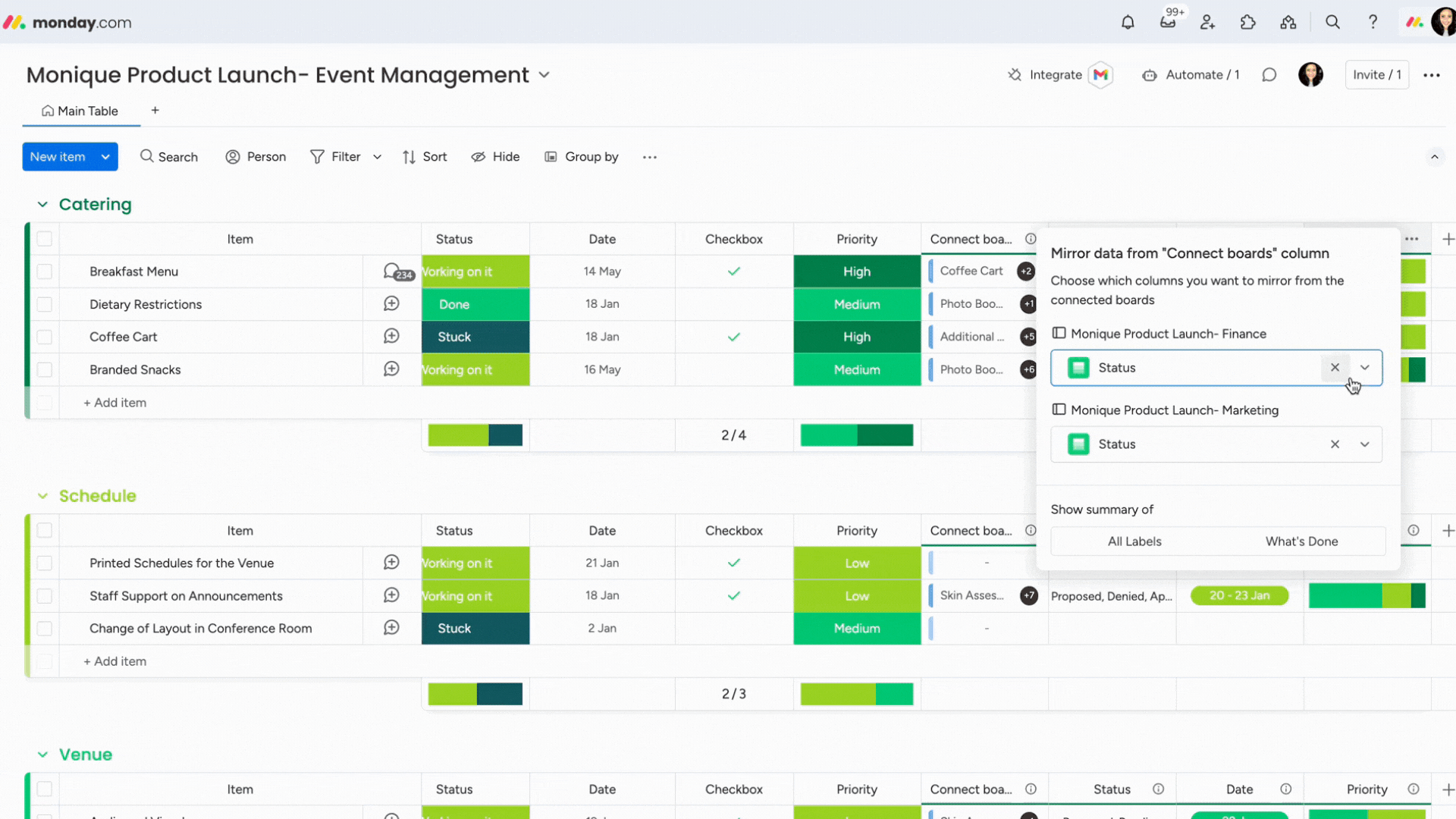Screen dimensions: 1456x819
Task: Open the inbox tray icon
Action: [1168, 22]
